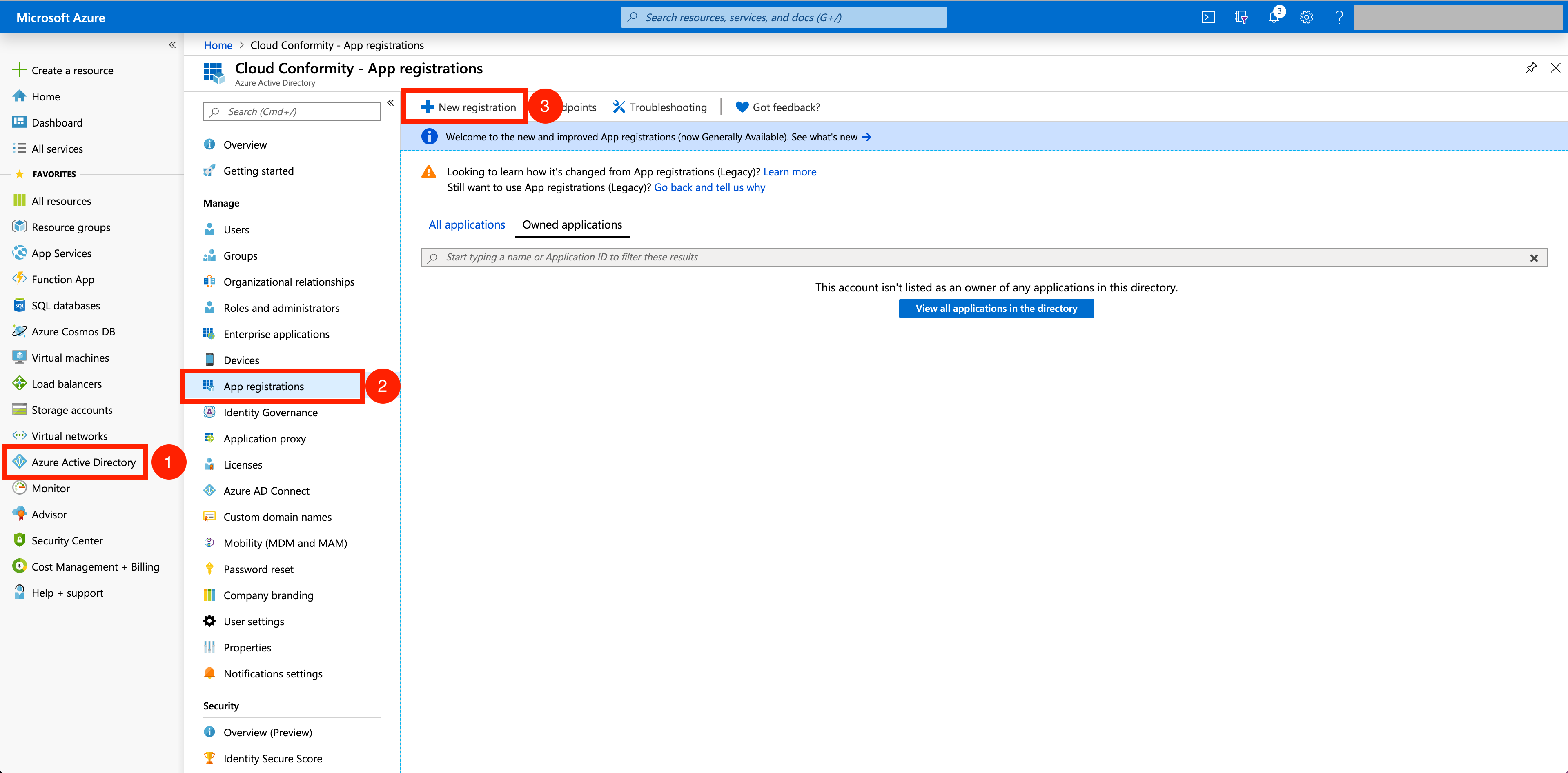Open Overview under Cloud Conformity
The height and width of the screenshot is (773, 1568).
tap(235, 145)
